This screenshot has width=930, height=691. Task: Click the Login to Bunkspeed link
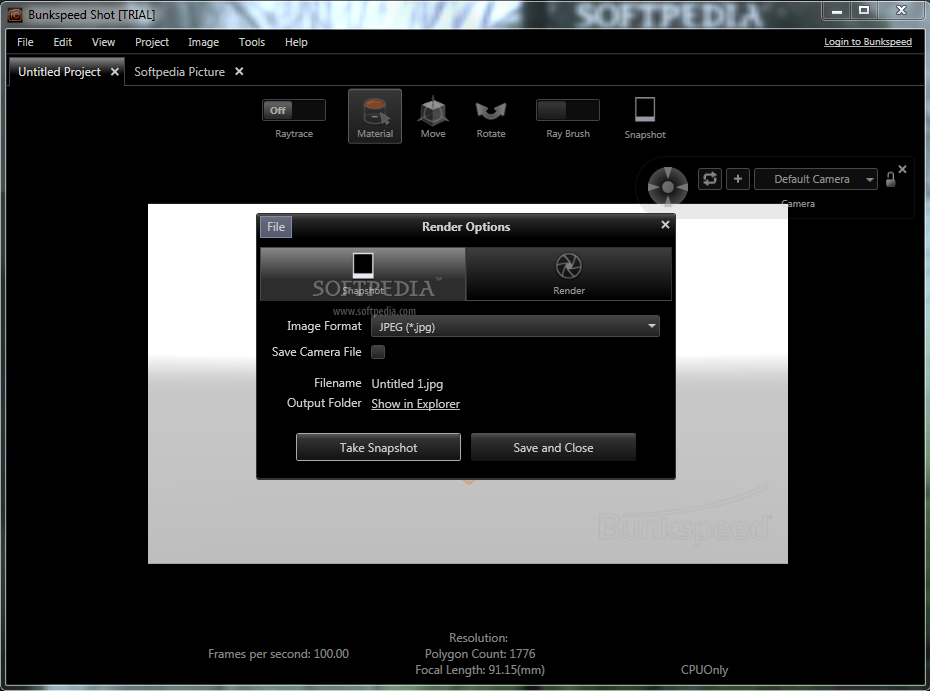pyautogui.click(x=868, y=42)
